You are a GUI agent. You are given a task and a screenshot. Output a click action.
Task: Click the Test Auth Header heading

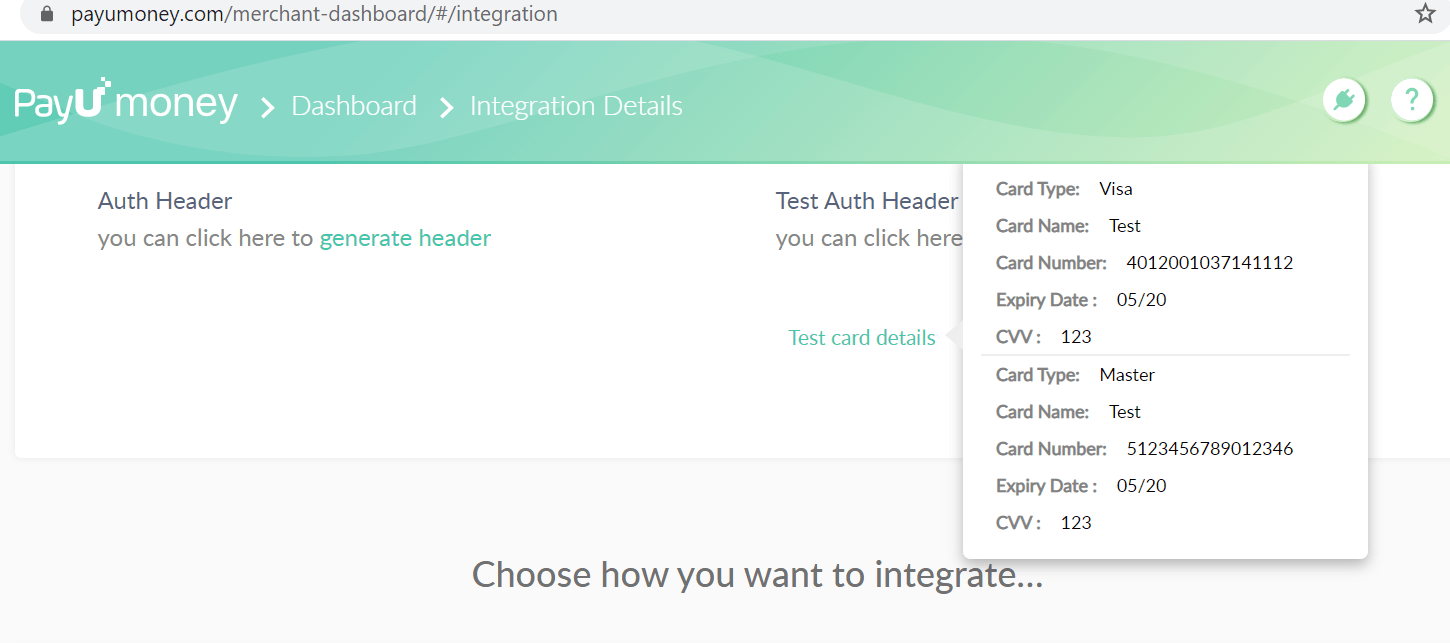867,201
